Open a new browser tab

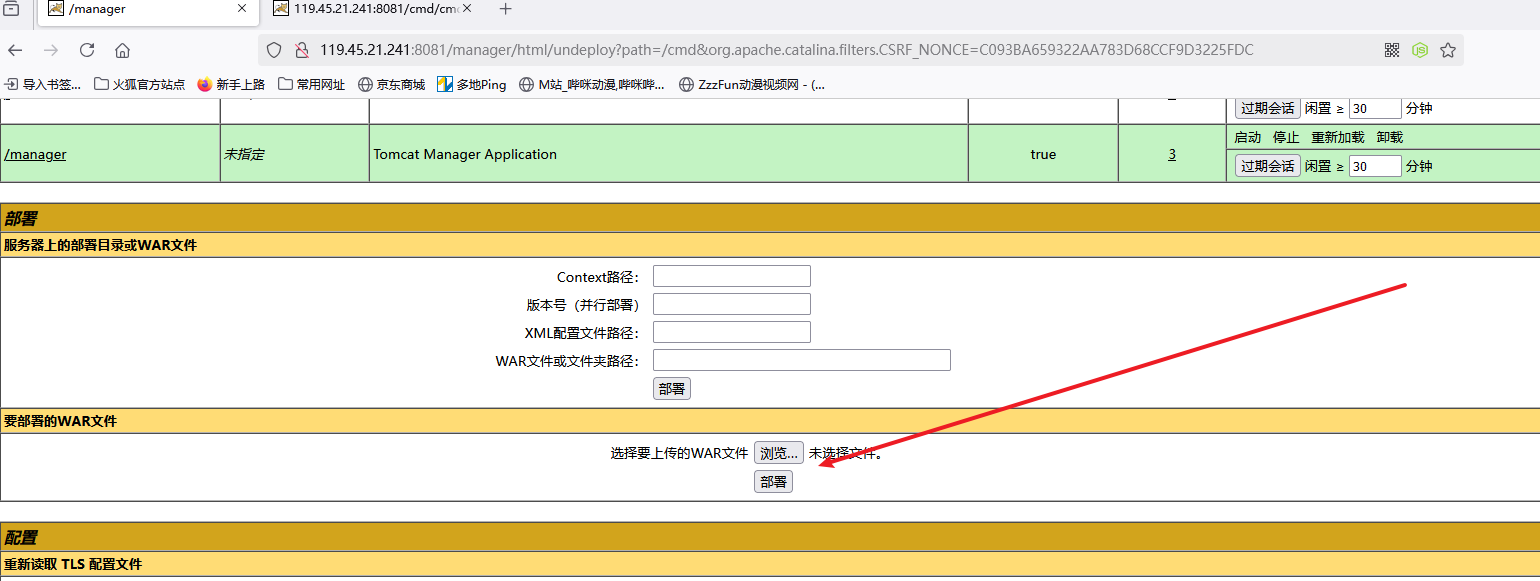[x=505, y=9]
